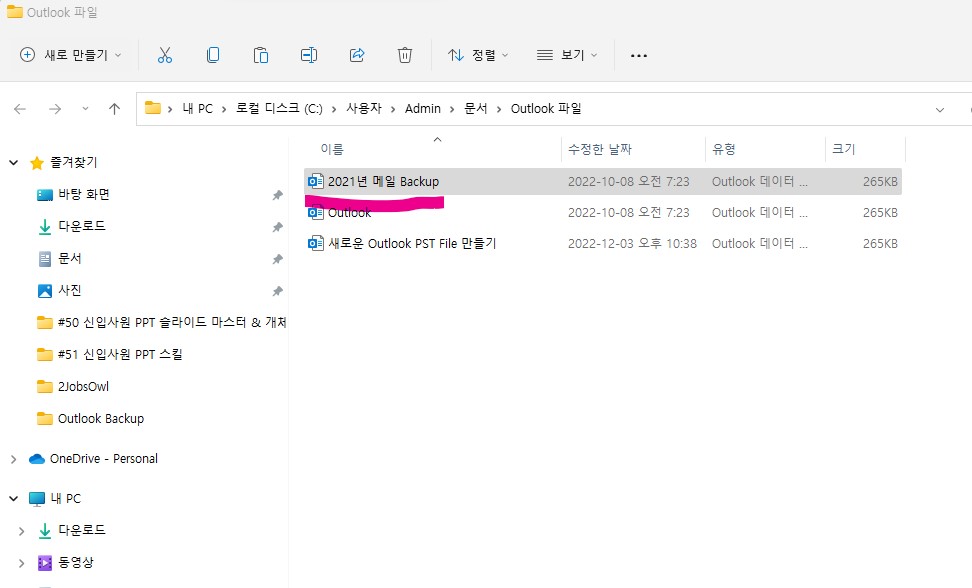
Task: Click the Share icon in the toolbar
Action: click(357, 55)
